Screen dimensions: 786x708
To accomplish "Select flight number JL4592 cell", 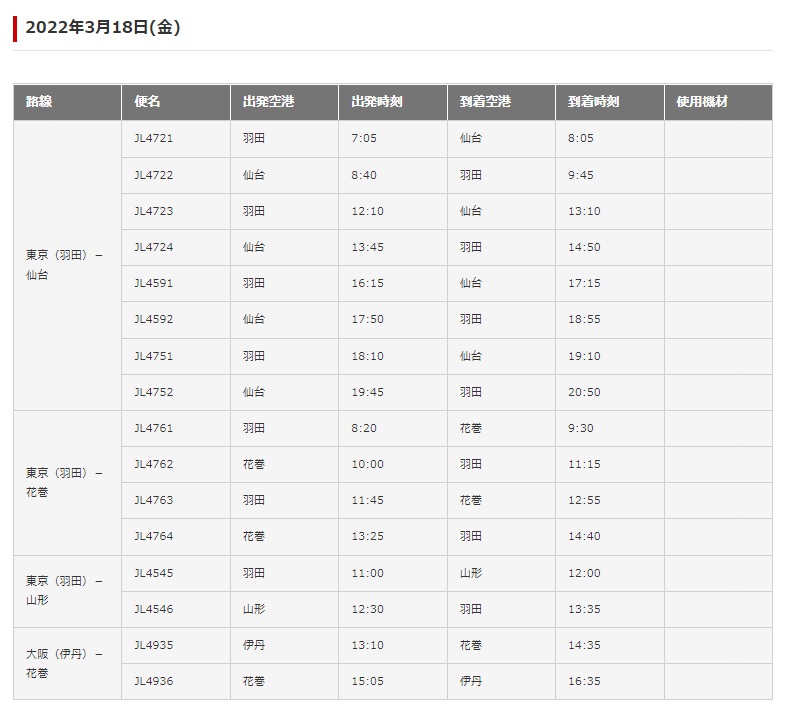I will [175, 320].
